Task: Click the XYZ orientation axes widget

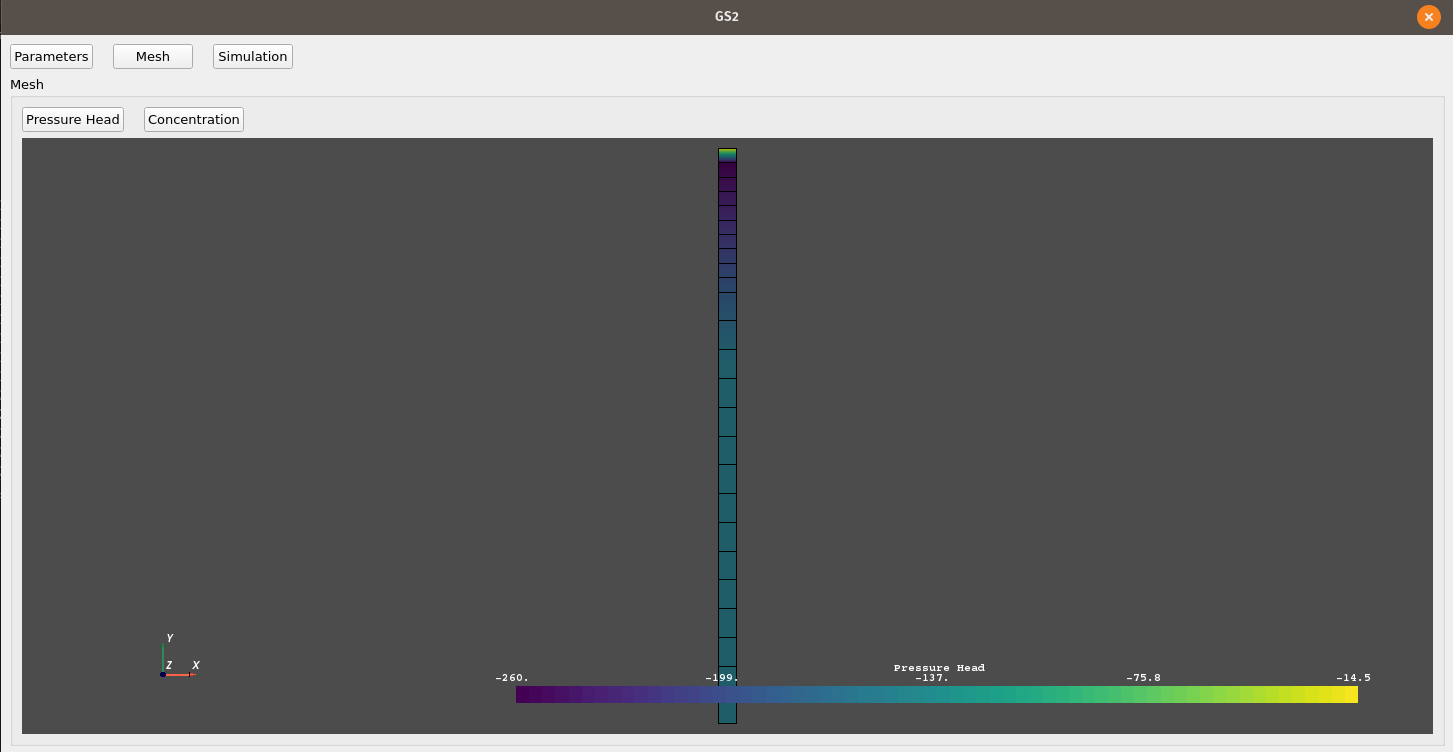Action: click(x=175, y=660)
